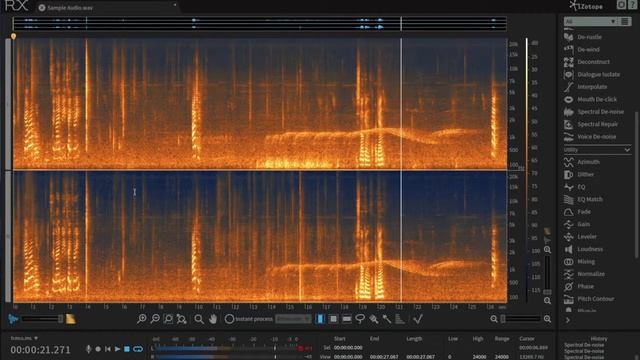Open the Normalize module
This screenshot has width=640, height=360.
click(585, 274)
